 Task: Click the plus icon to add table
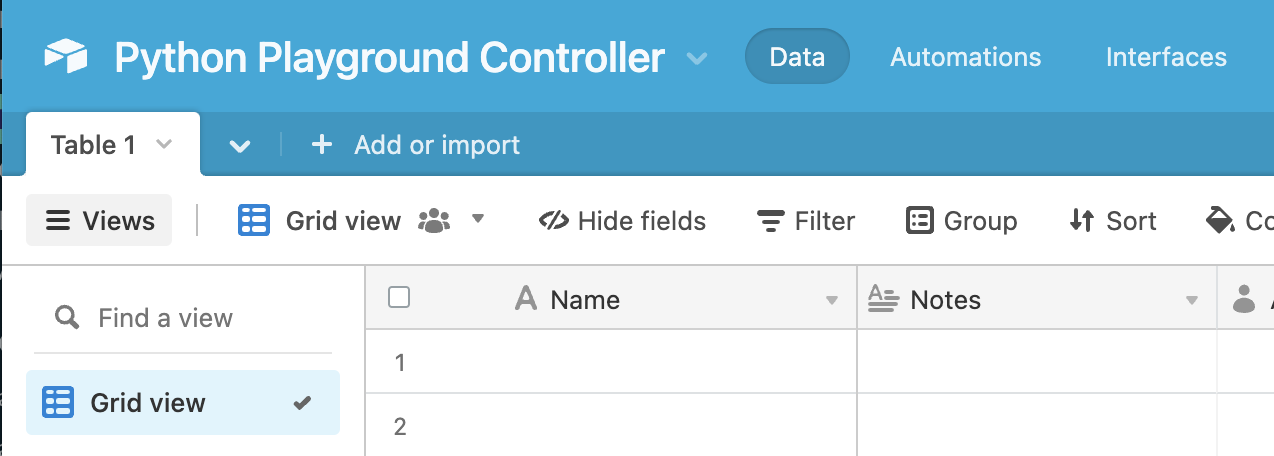pyautogui.click(x=321, y=145)
